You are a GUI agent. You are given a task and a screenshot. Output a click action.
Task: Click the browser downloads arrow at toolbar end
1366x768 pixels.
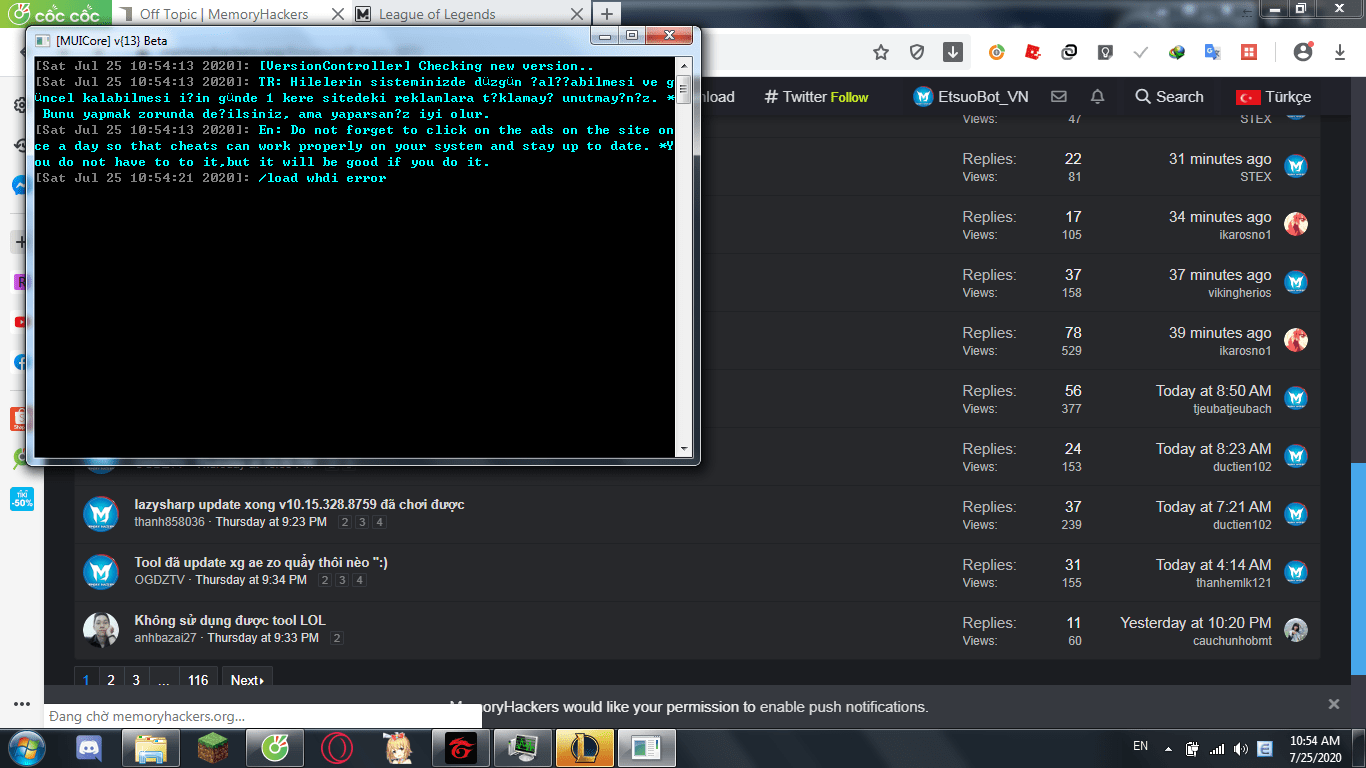[1340, 52]
